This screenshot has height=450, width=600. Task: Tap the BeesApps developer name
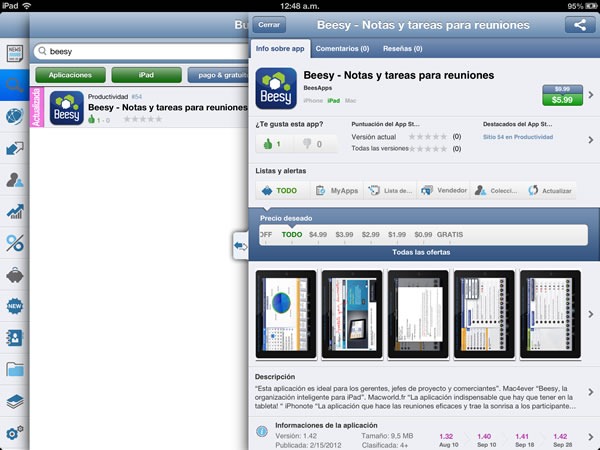(x=318, y=88)
